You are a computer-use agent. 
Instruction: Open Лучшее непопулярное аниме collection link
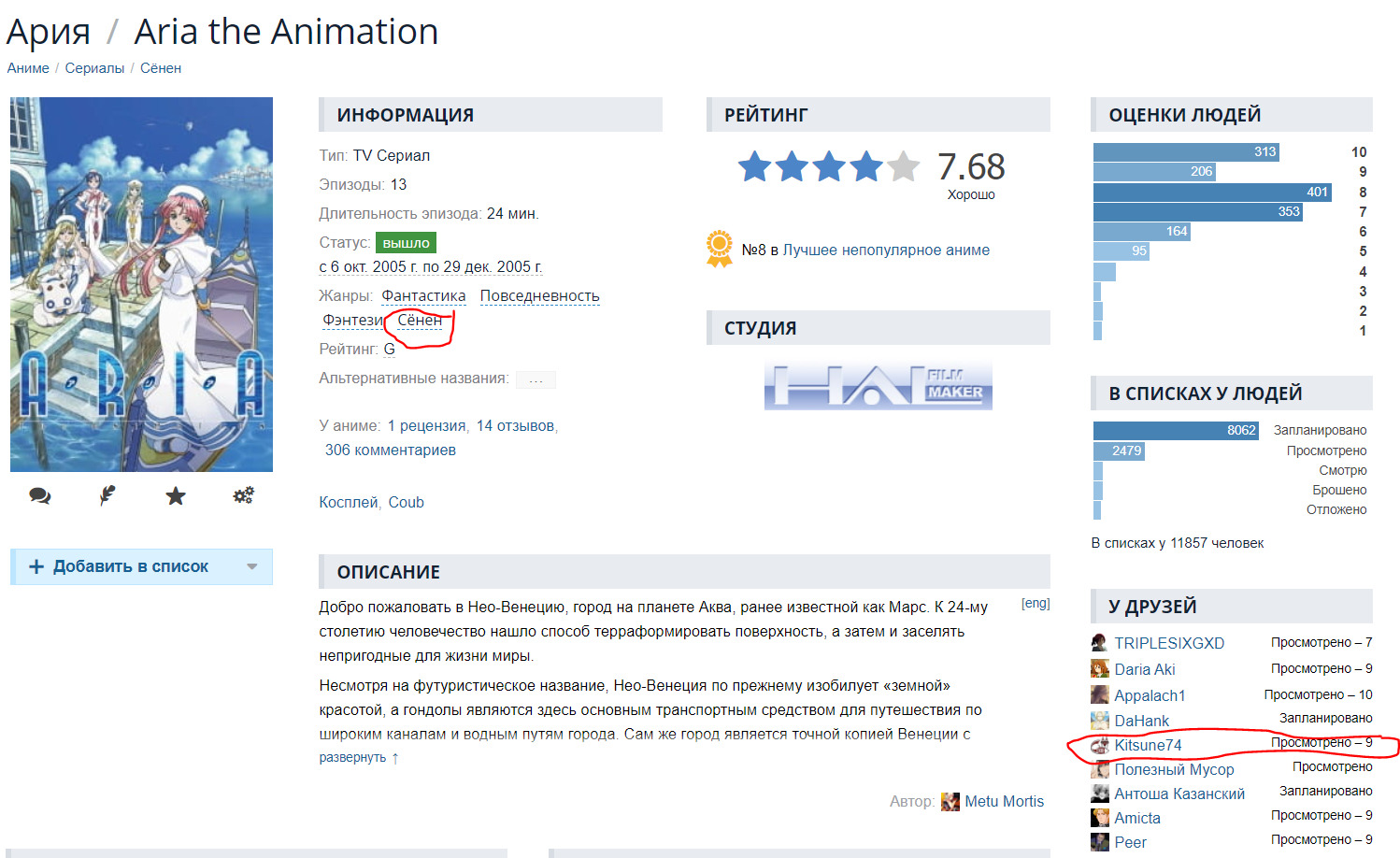886,250
